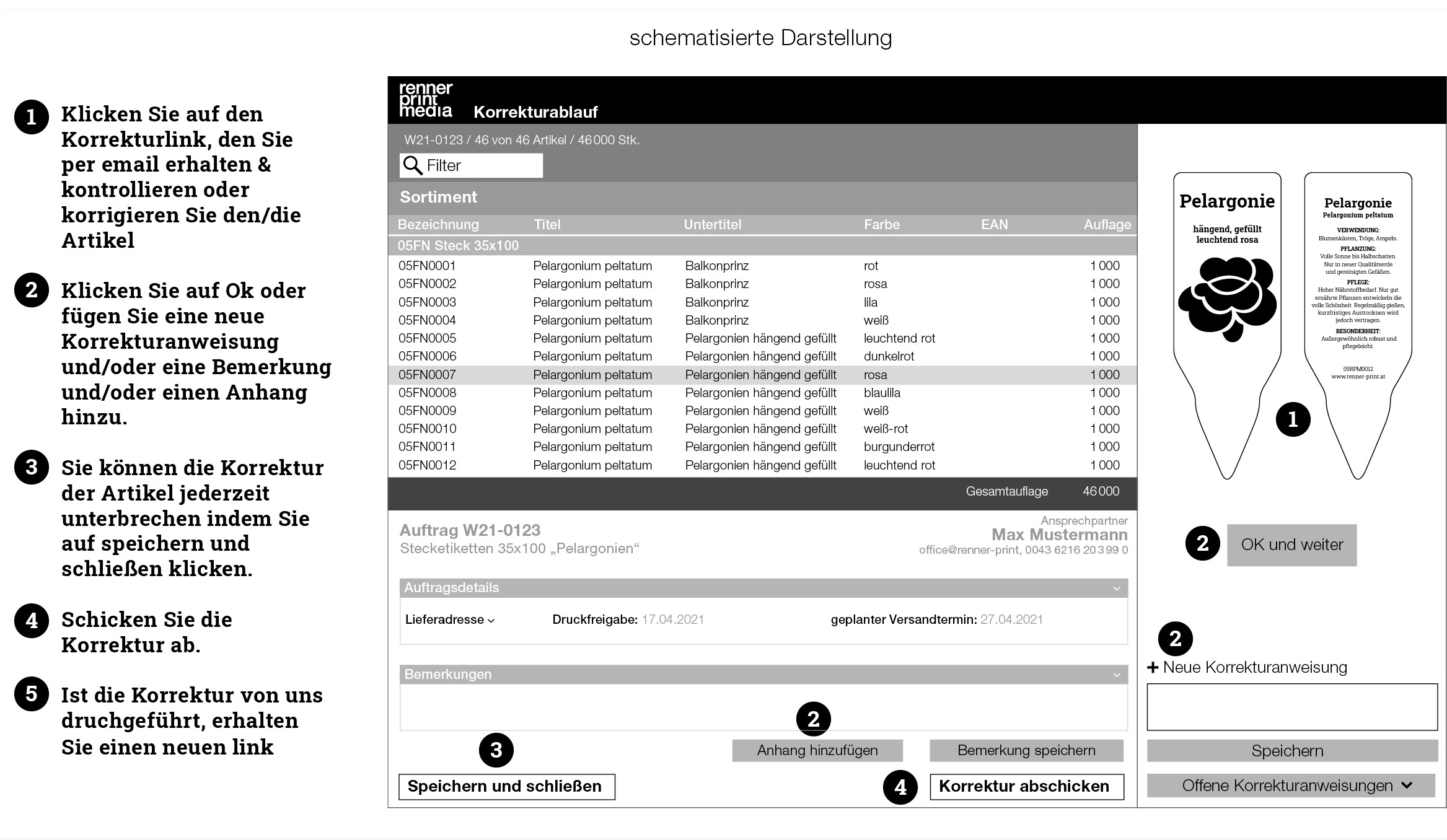Click Anhang hinzufügen button
1447x840 pixels.
point(817,750)
